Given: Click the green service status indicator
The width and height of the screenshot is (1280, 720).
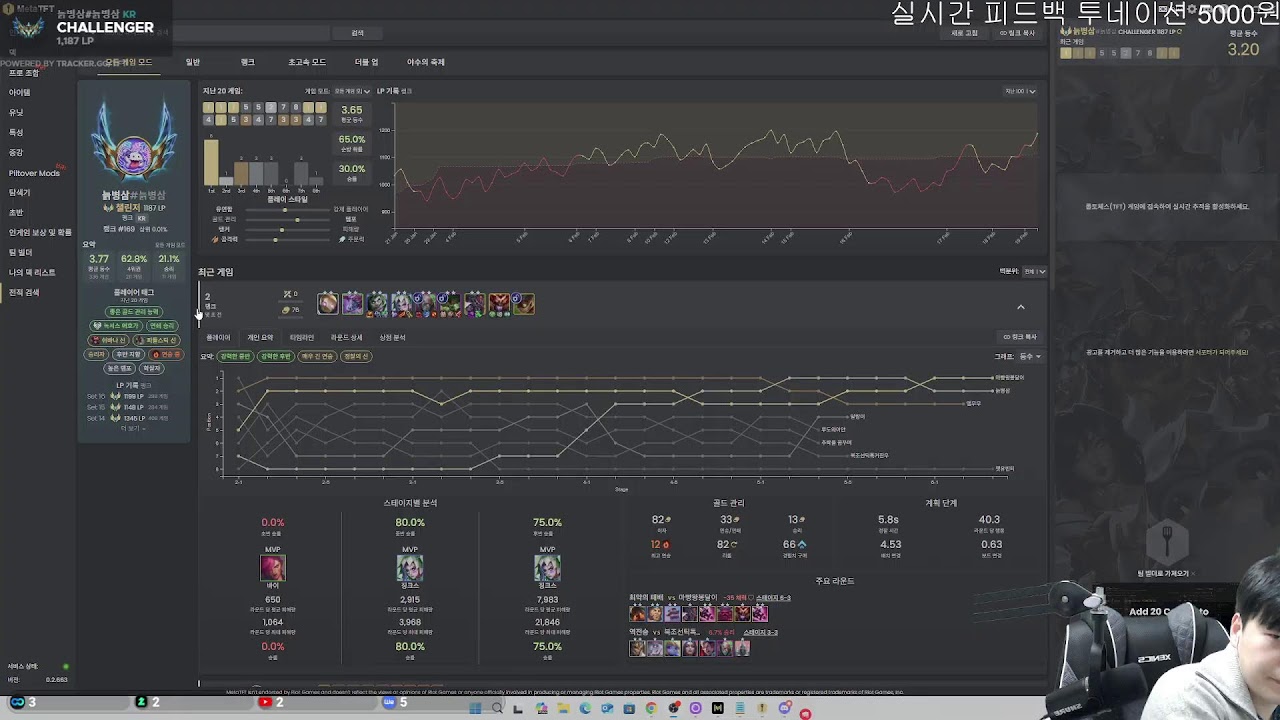Looking at the screenshot, I should coord(66,666).
